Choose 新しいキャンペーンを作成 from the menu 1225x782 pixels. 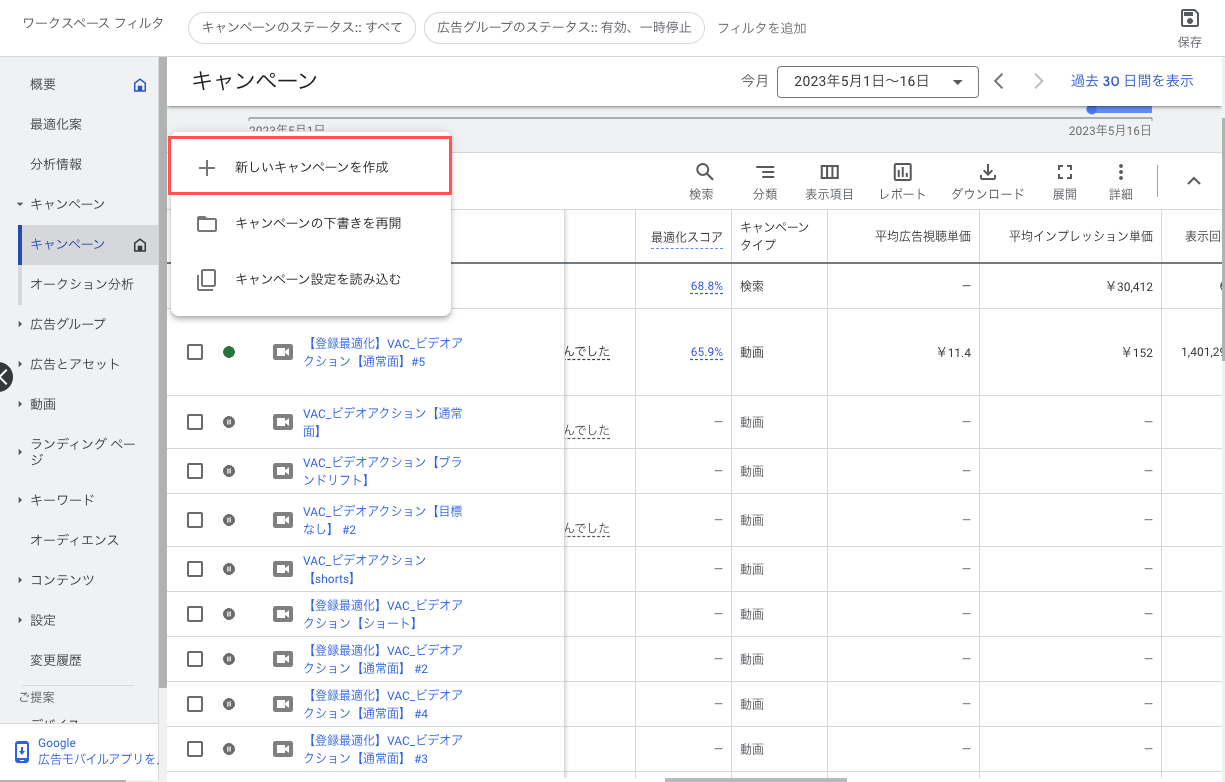tap(311, 167)
